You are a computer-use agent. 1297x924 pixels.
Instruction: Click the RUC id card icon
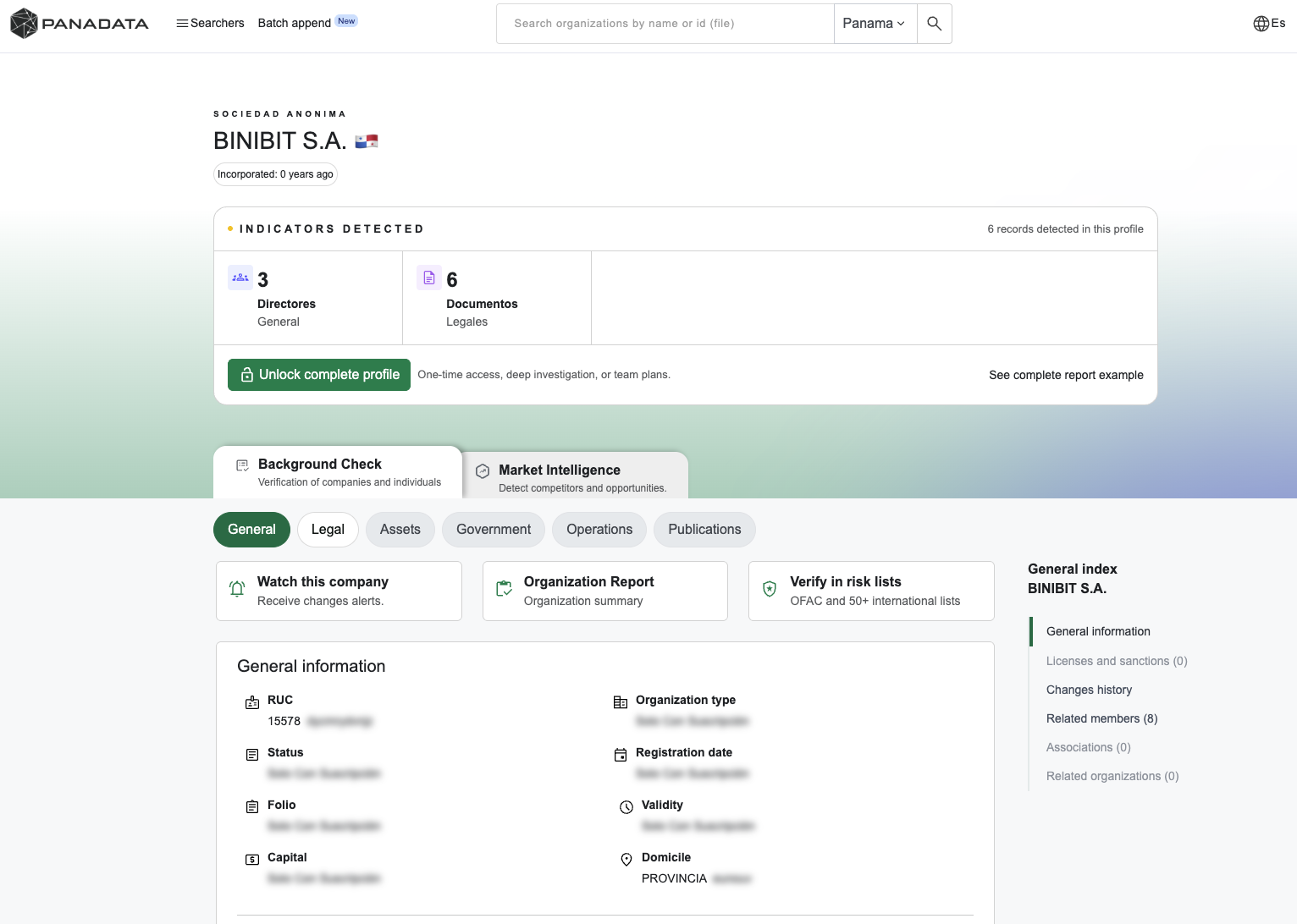252,702
